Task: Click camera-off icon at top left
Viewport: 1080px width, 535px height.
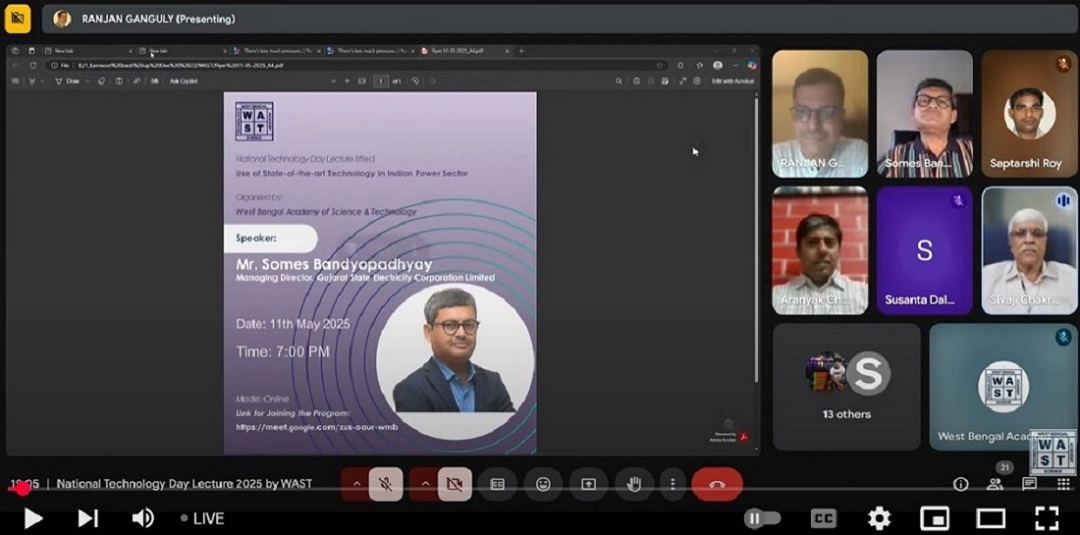Action: [x=17, y=19]
